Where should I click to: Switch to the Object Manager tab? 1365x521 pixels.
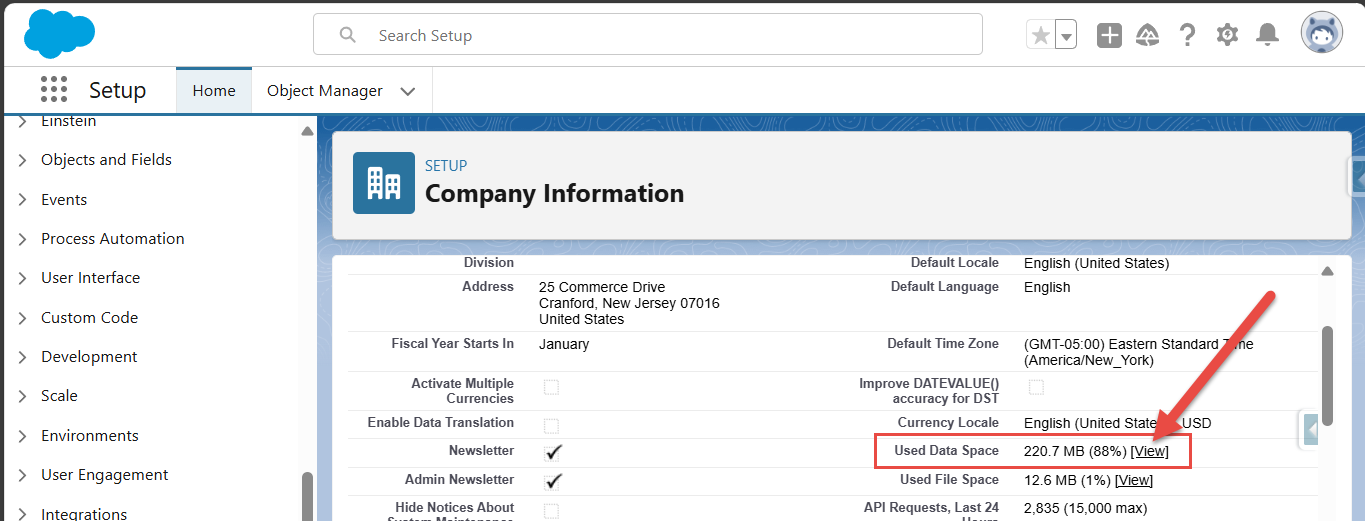point(324,90)
